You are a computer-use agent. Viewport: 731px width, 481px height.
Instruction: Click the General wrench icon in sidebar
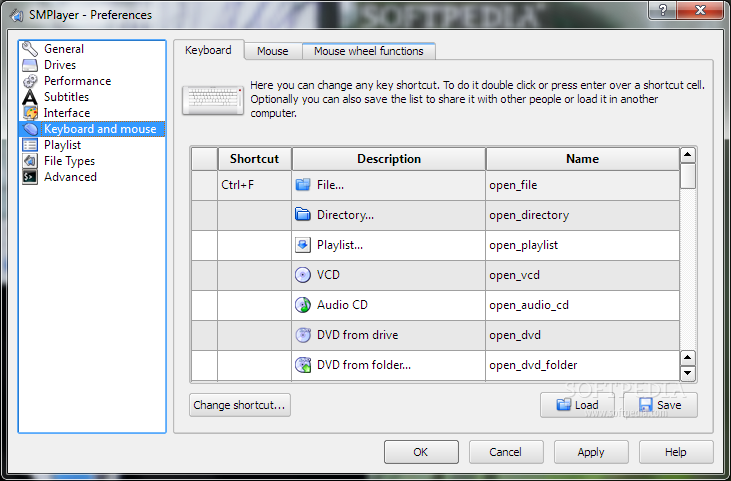[x=30, y=49]
